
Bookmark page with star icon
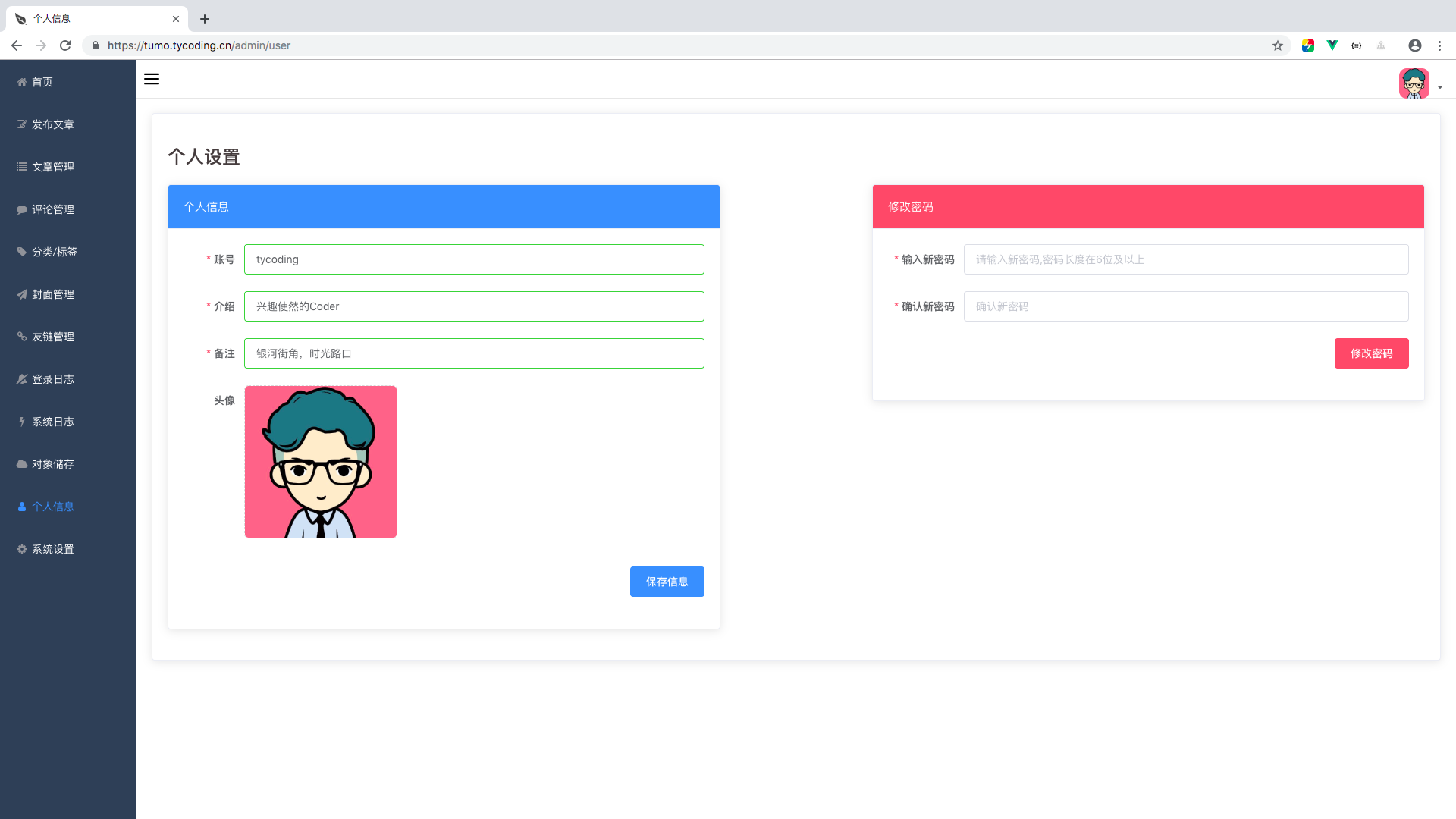1278,45
